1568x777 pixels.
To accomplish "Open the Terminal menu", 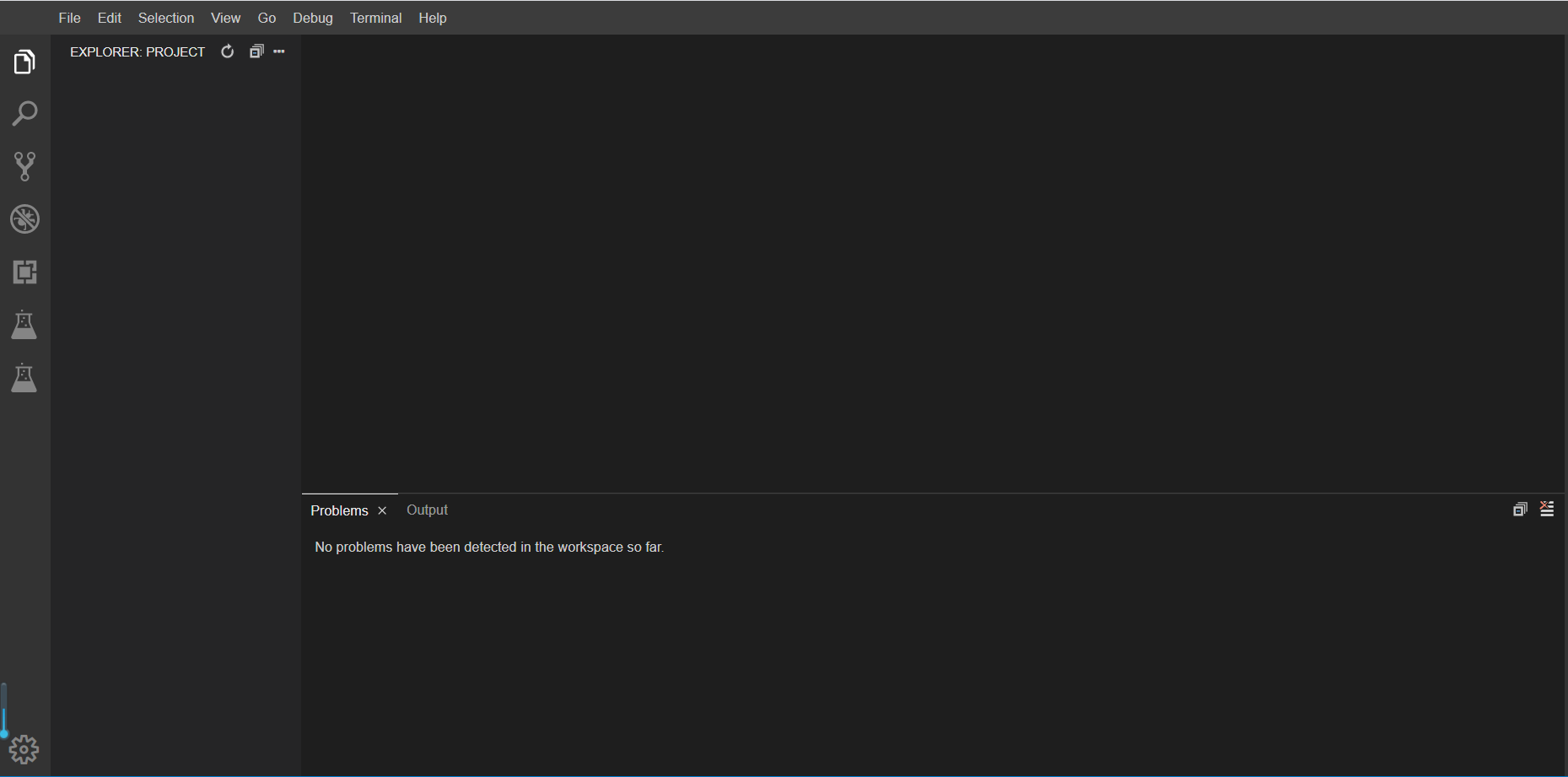I will point(376,18).
